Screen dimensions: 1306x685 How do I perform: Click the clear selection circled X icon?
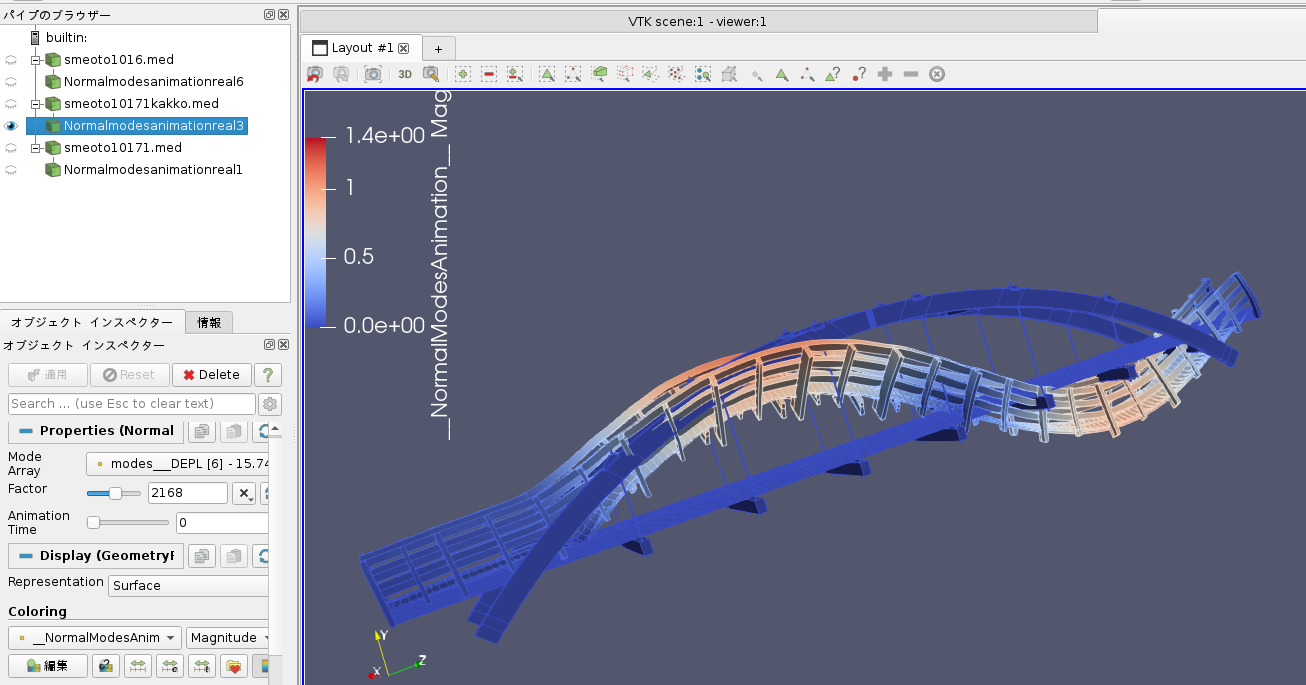tap(937, 74)
